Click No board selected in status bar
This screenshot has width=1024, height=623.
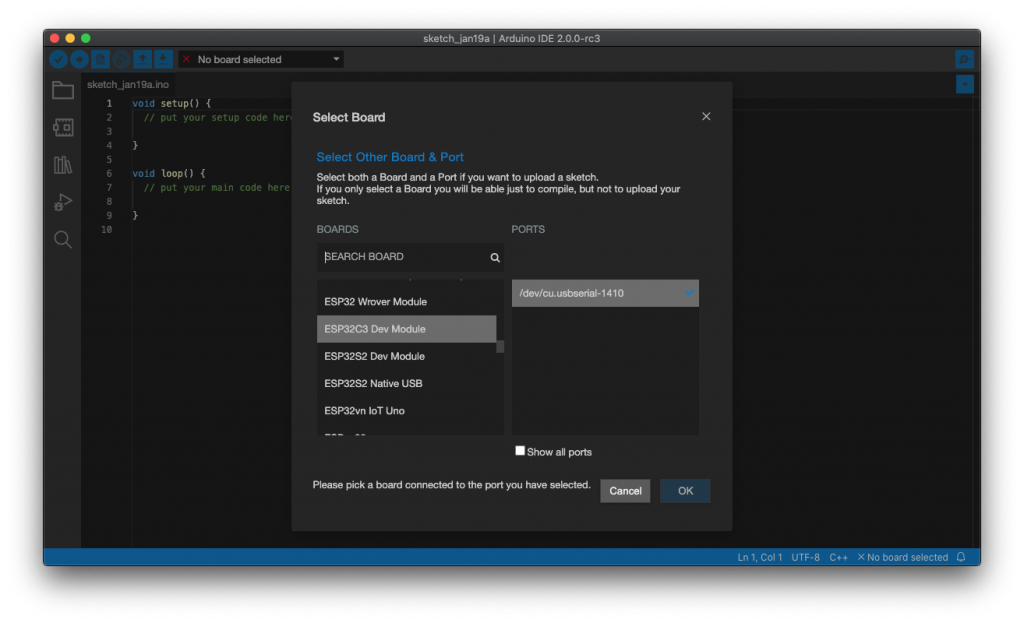click(x=903, y=557)
